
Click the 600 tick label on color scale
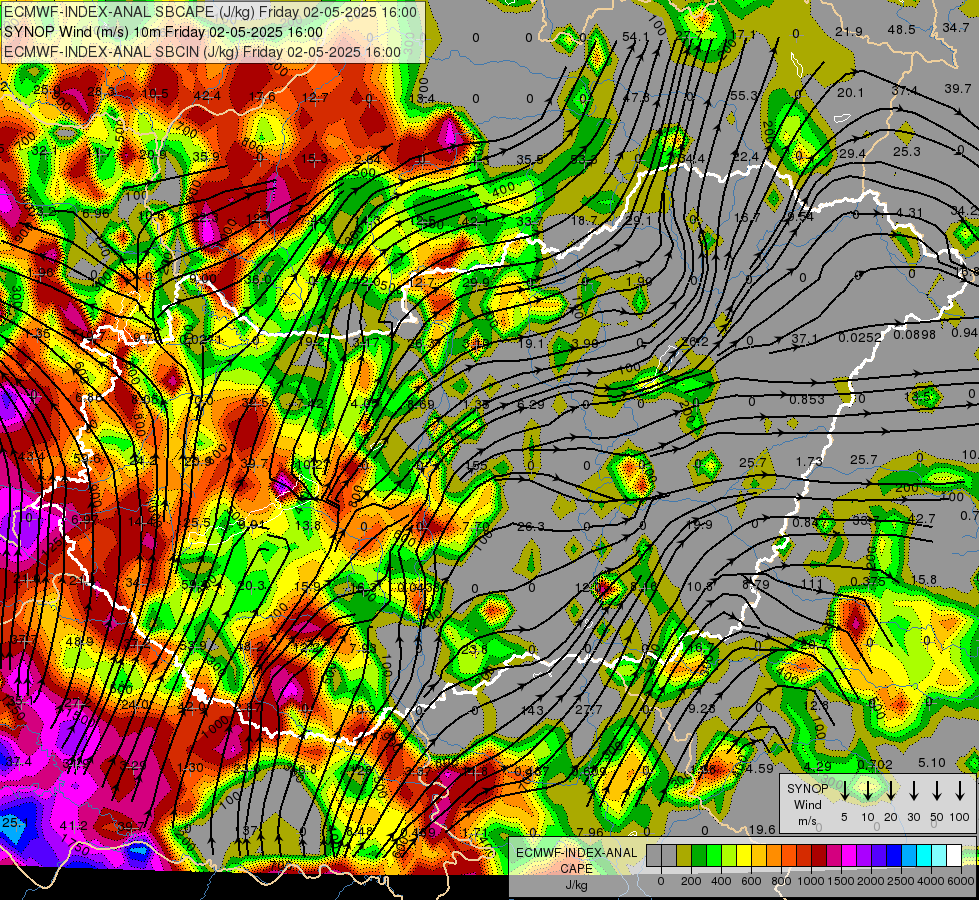tap(751, 881)
